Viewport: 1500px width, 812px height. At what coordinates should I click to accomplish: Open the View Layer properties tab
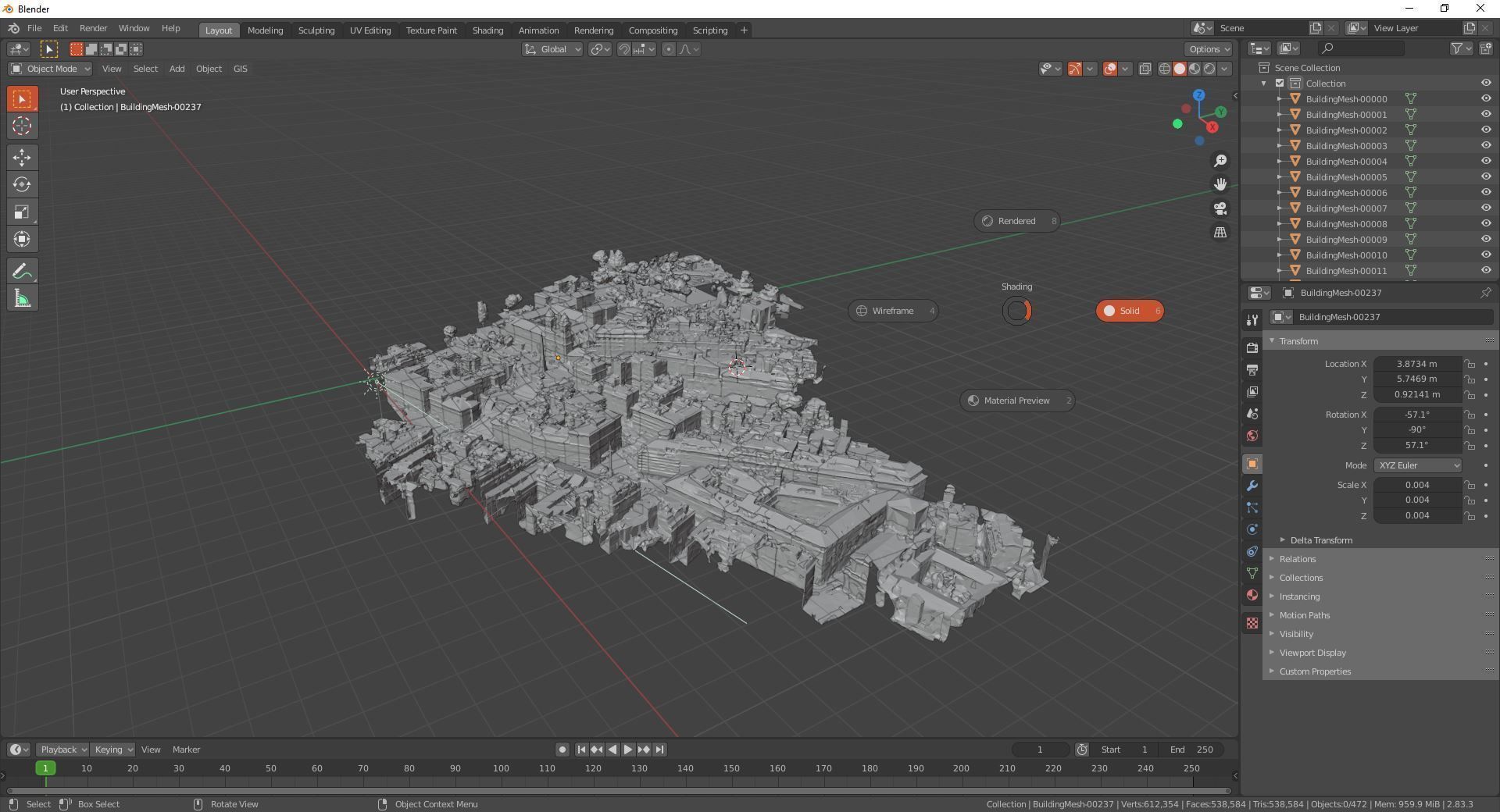coord(1252,392)
